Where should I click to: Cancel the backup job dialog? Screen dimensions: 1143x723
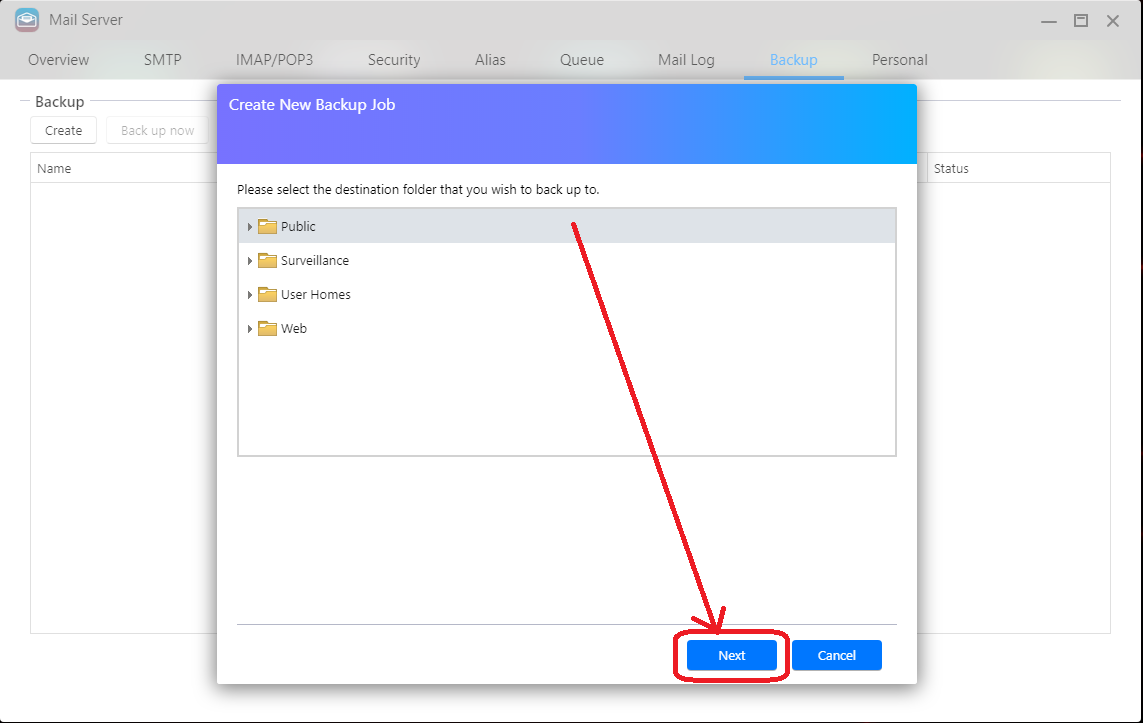[837, 655]
